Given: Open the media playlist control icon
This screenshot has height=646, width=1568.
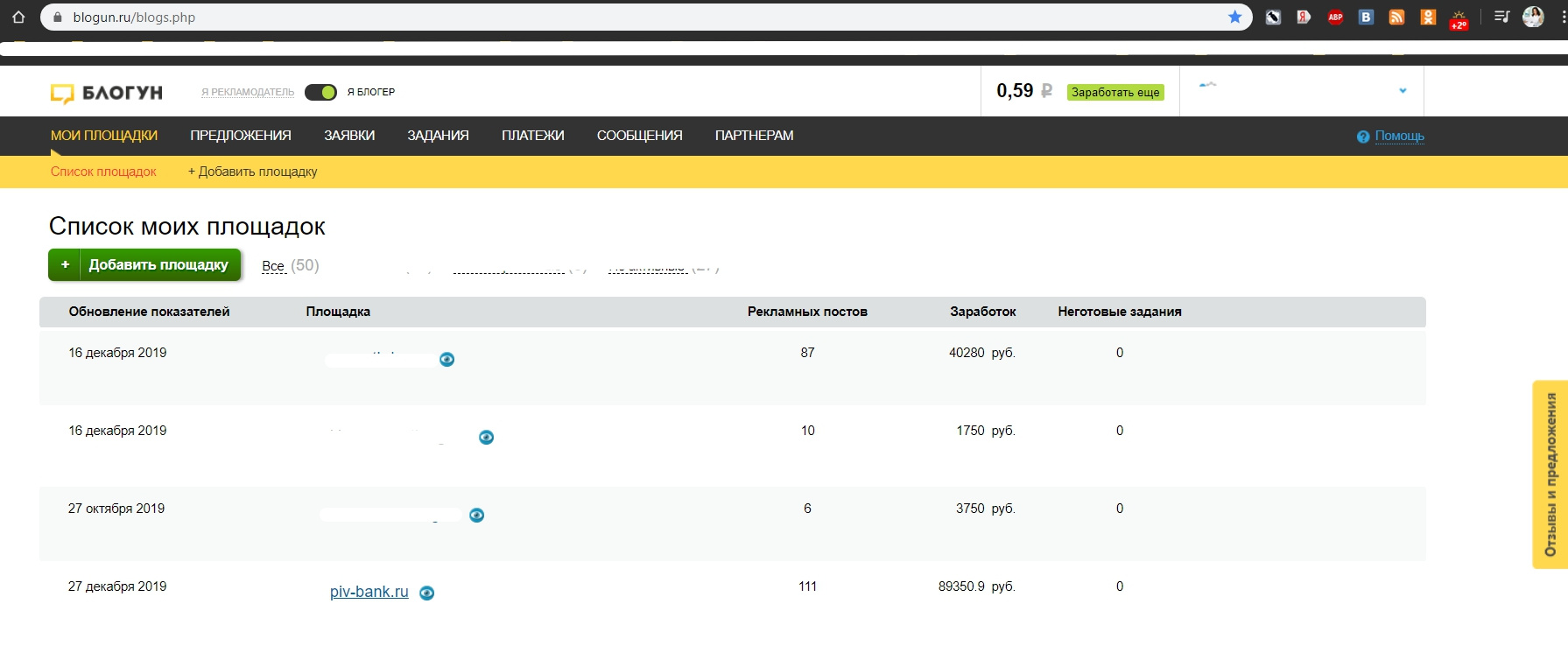Looking at the screenshot, I should [x=1501, y=17].
